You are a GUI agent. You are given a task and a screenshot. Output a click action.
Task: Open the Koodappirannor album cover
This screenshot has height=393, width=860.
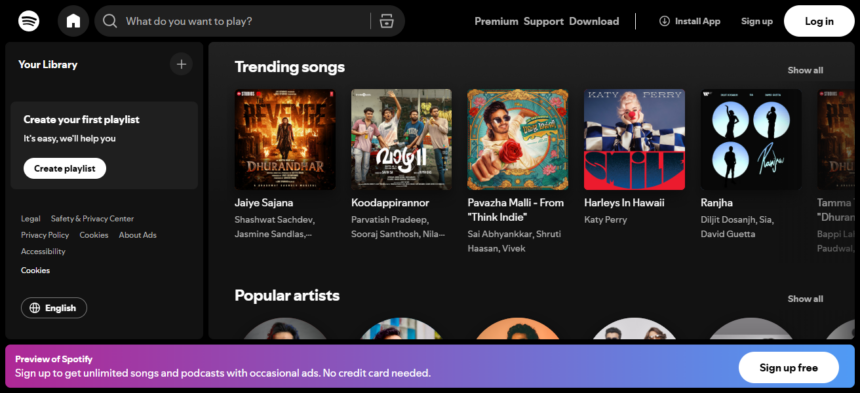[401, 140]
